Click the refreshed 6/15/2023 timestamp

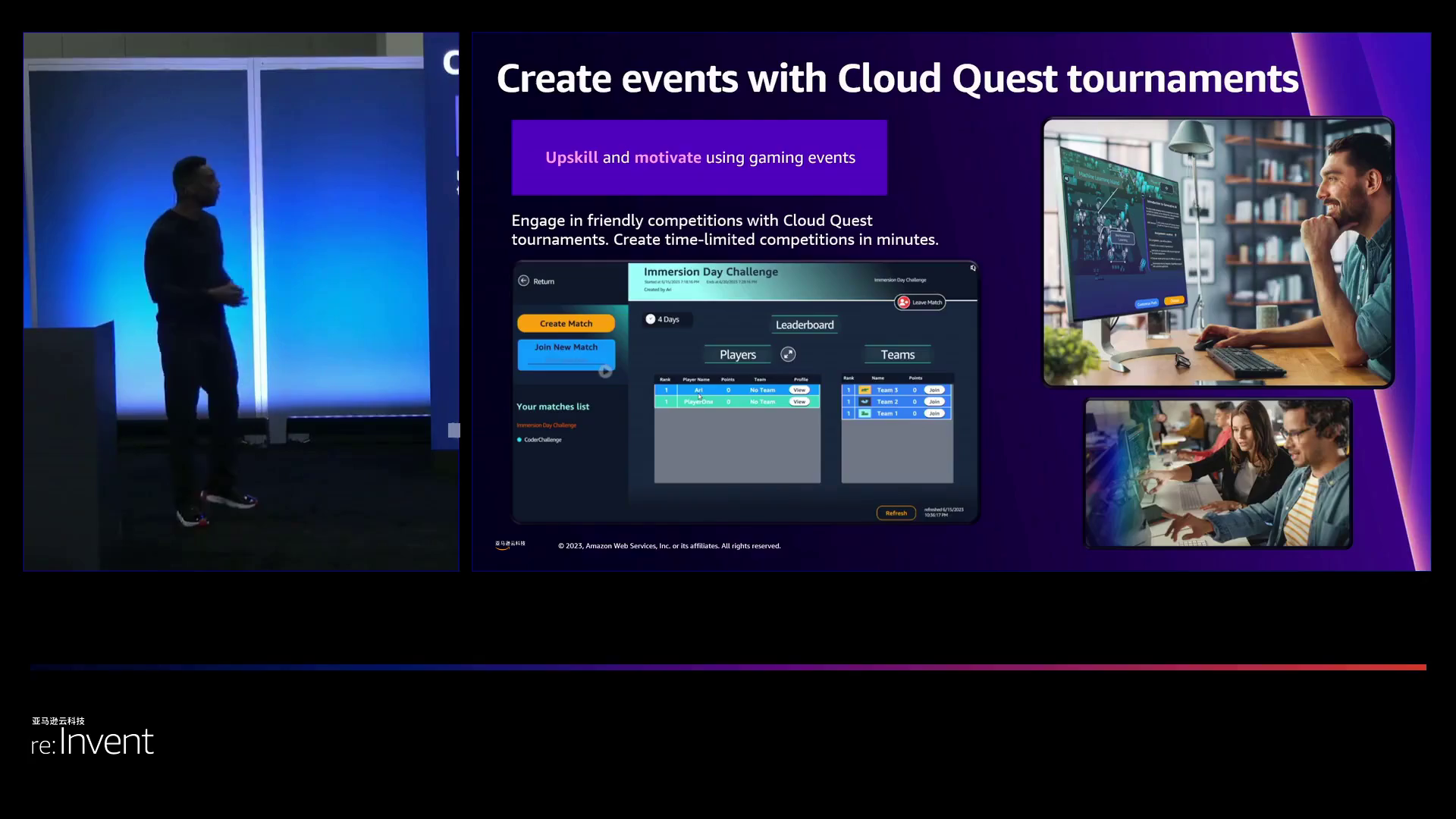pyautogui.click(x=944, y=512)
